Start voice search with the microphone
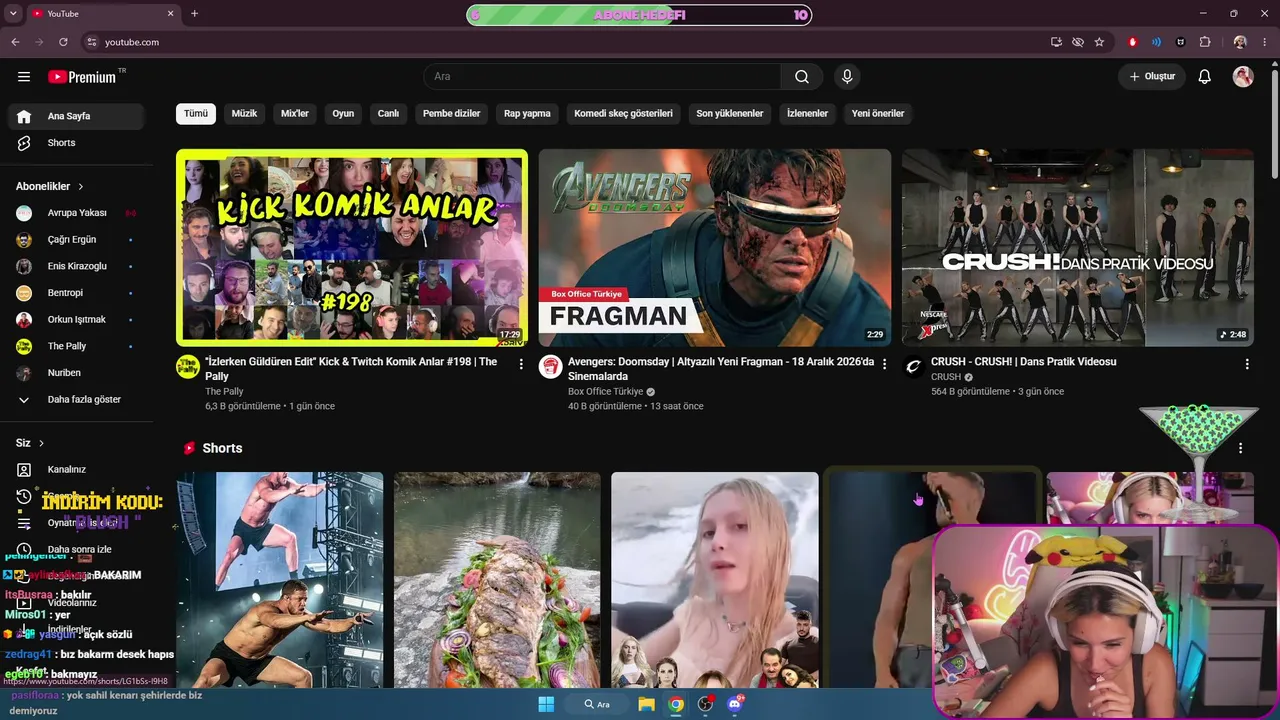Image resolution: width=1280 pixels, height=720 pixels. 847,77
